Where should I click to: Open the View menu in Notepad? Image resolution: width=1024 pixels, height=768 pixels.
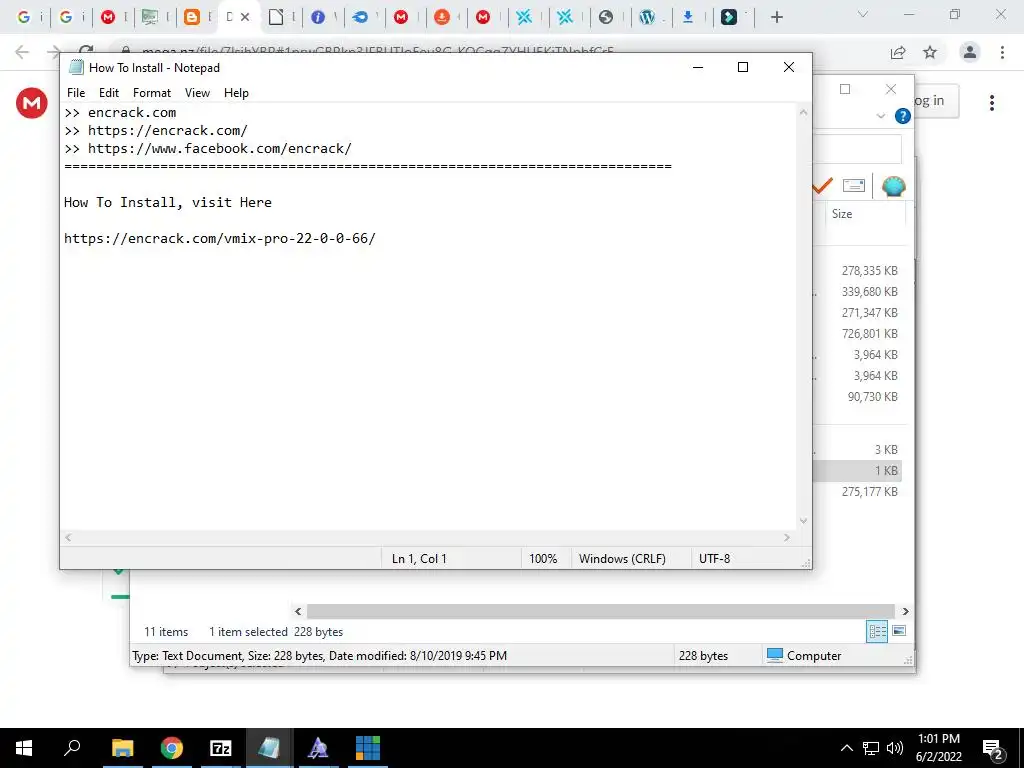197,93
